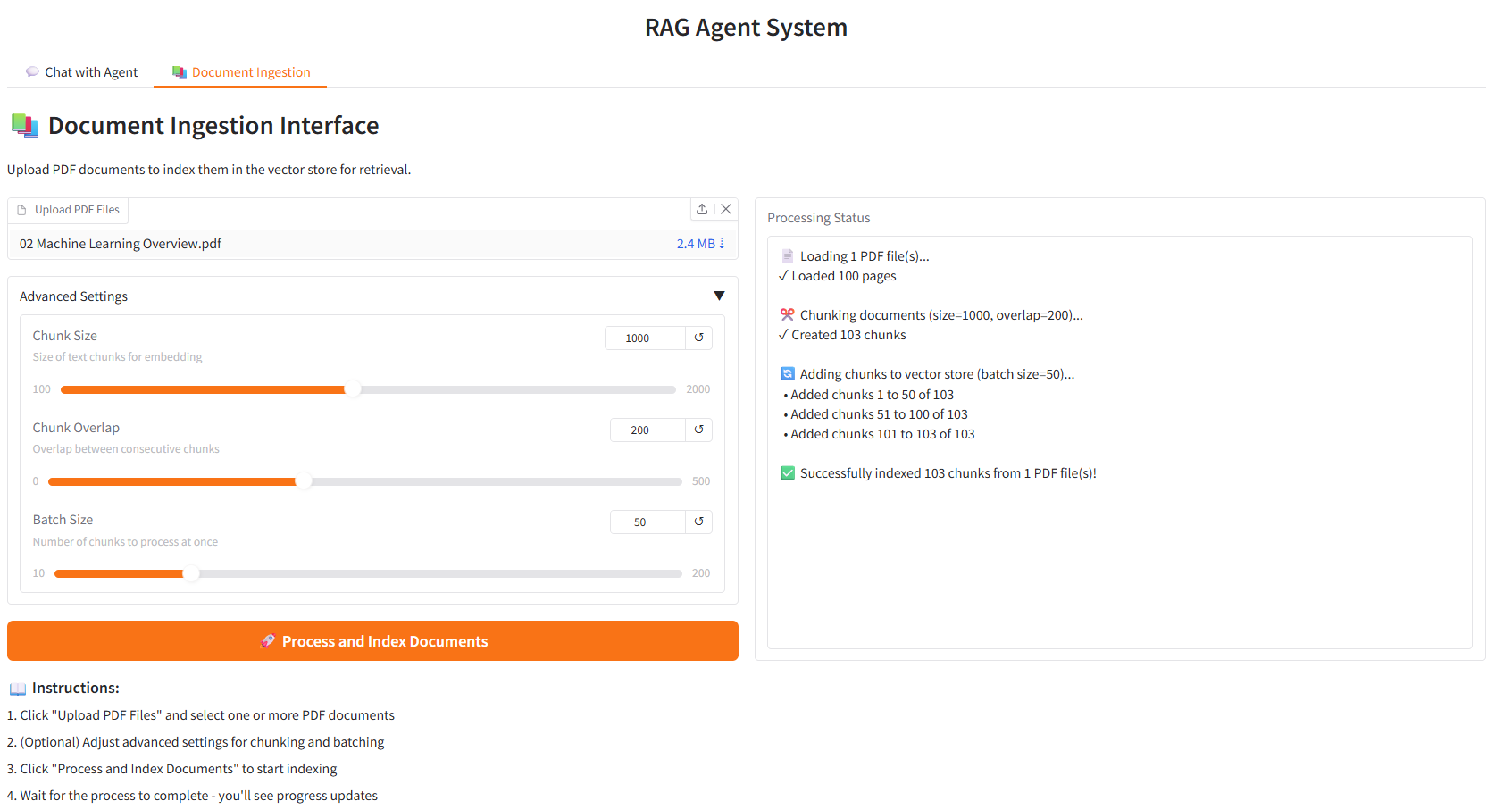The height and width of the screenshot is (810, 1512).
Task: Click the "Created 103 chunks" status line
Action: (842, 335)
